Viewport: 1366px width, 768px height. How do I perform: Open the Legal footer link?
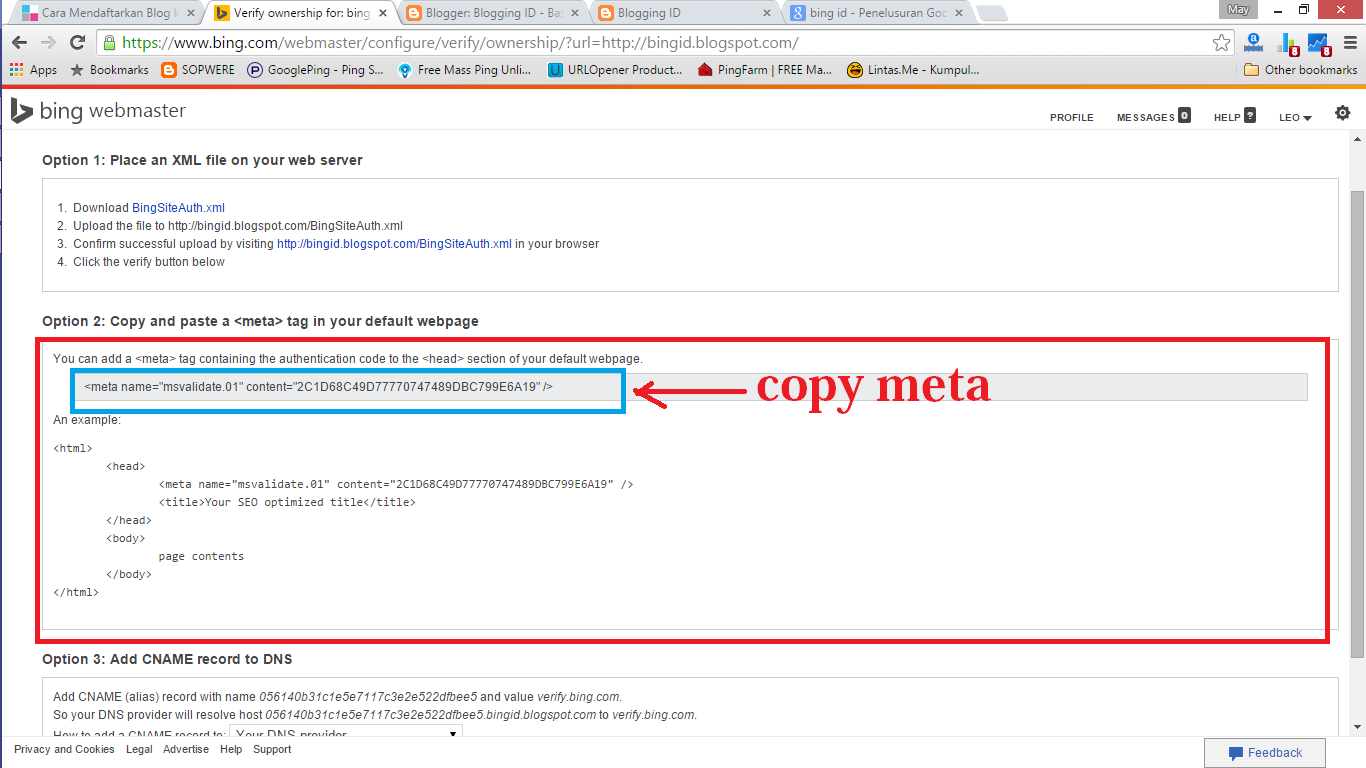coord(139,749)
